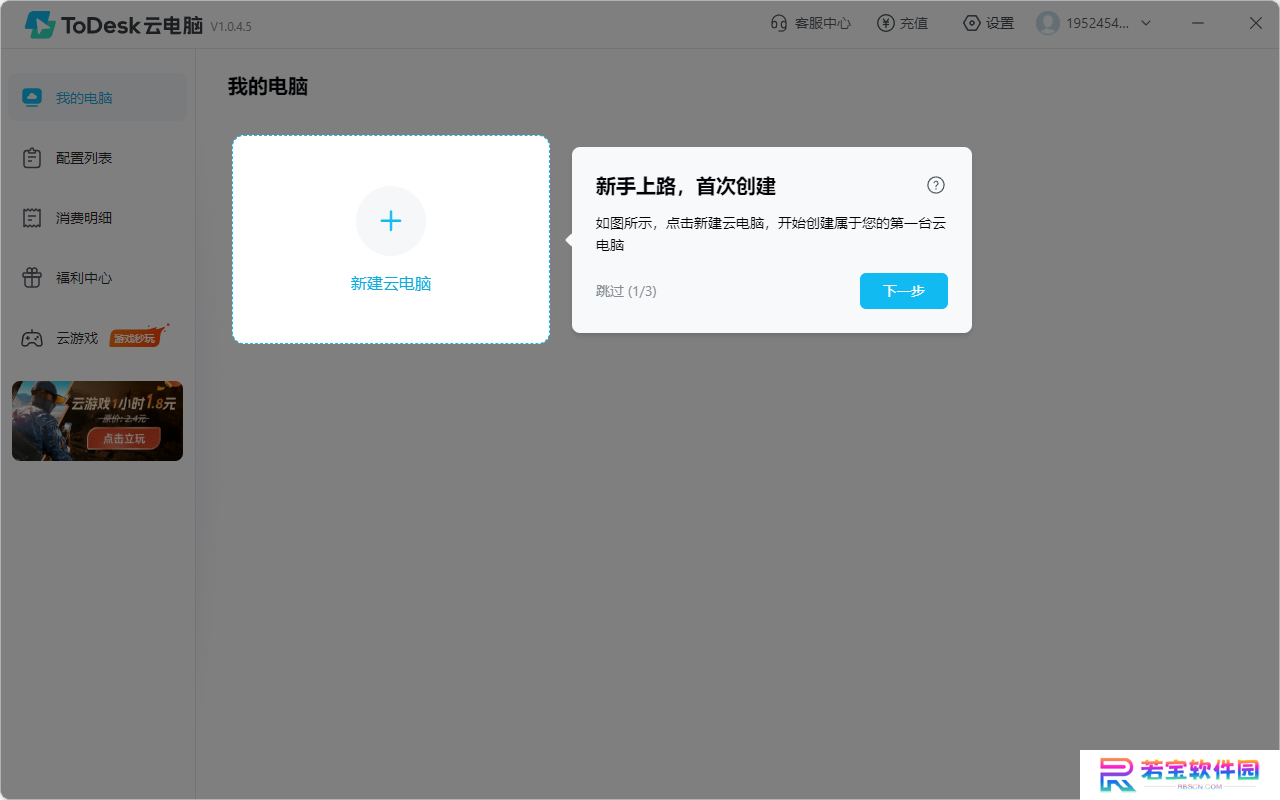The image size is (1280, 800).
Task: Open the 云游戏 promotional banner
Action: [97, 421]
